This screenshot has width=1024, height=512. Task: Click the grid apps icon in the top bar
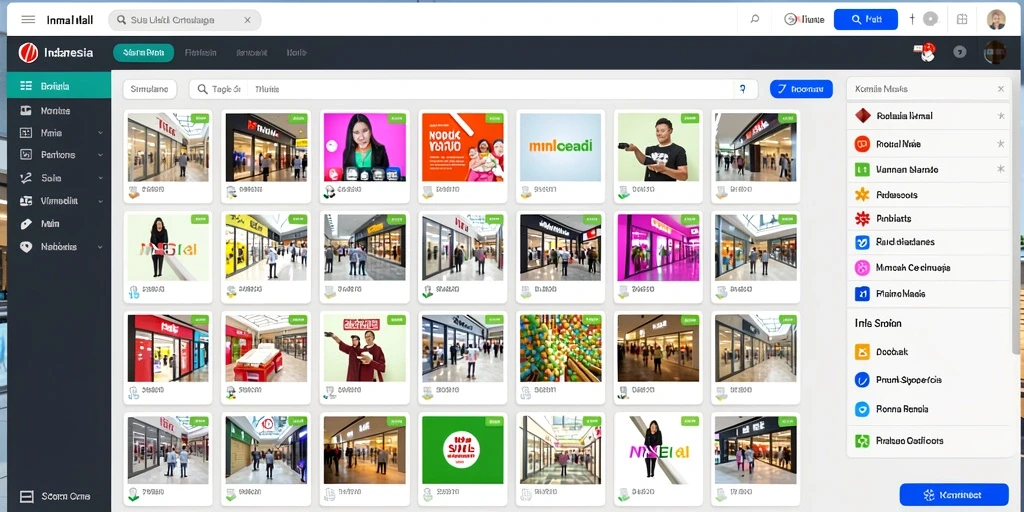tap(962, 20)
